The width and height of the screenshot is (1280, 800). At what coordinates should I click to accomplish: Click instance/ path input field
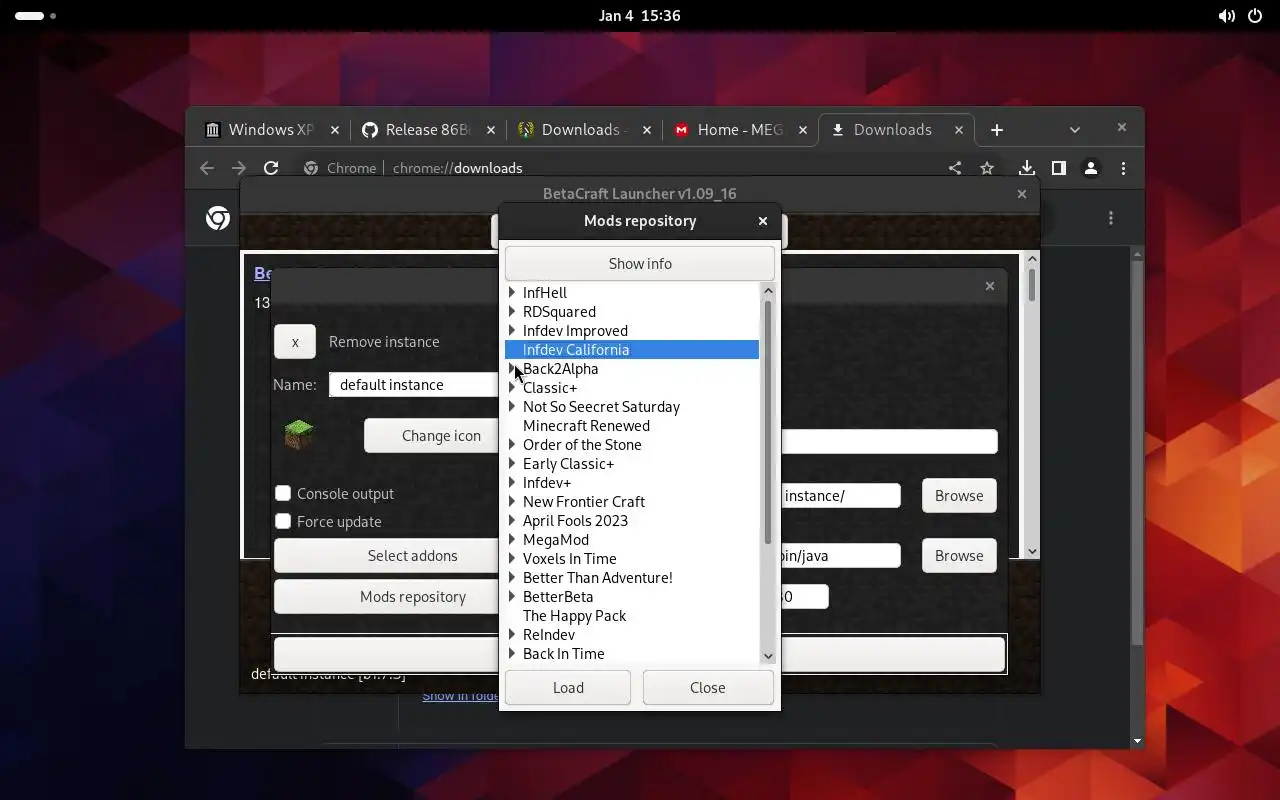click(840, 496)
